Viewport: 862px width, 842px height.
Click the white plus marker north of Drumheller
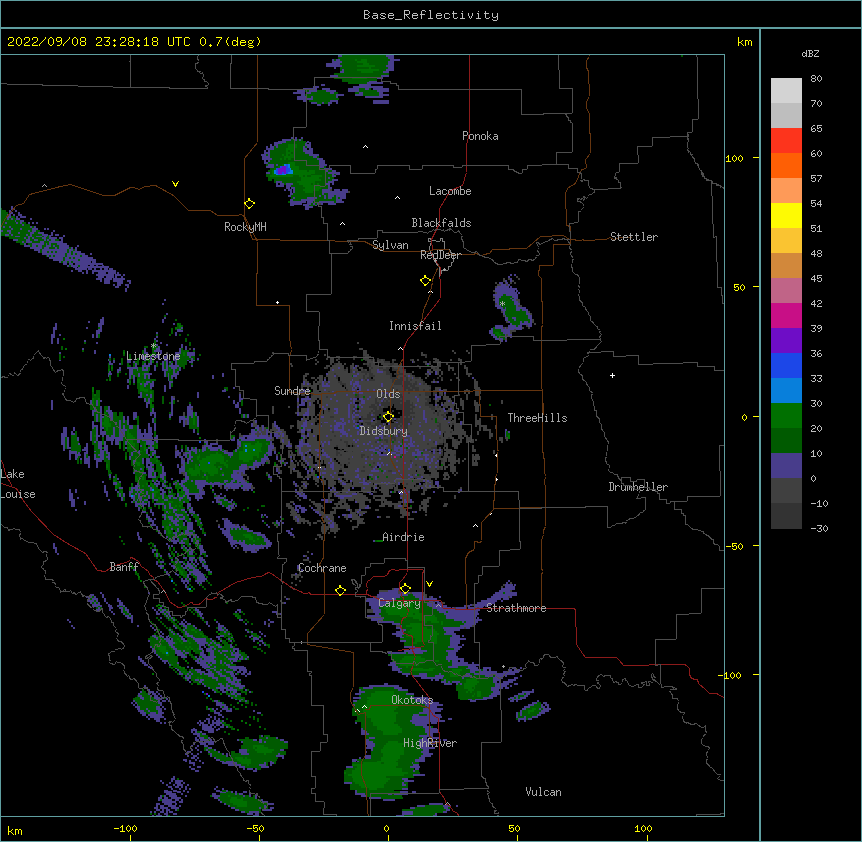pyautogui.click(x=612, y=375)
